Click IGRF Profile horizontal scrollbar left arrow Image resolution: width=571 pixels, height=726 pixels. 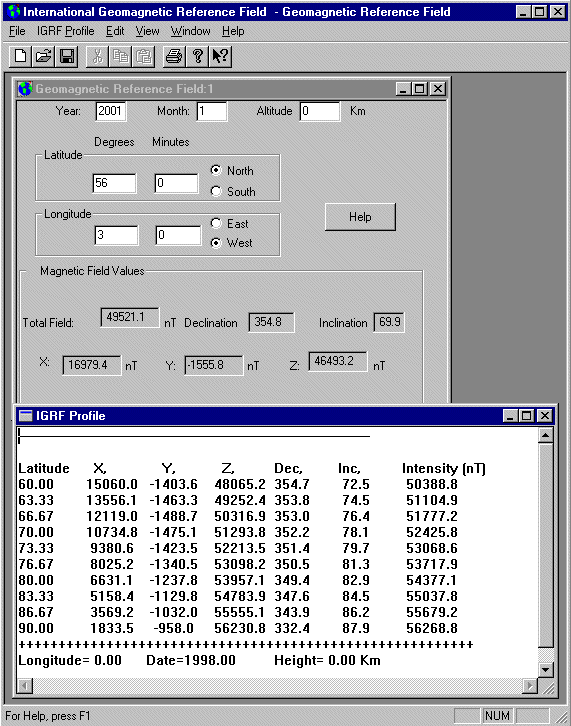[25, 685]
